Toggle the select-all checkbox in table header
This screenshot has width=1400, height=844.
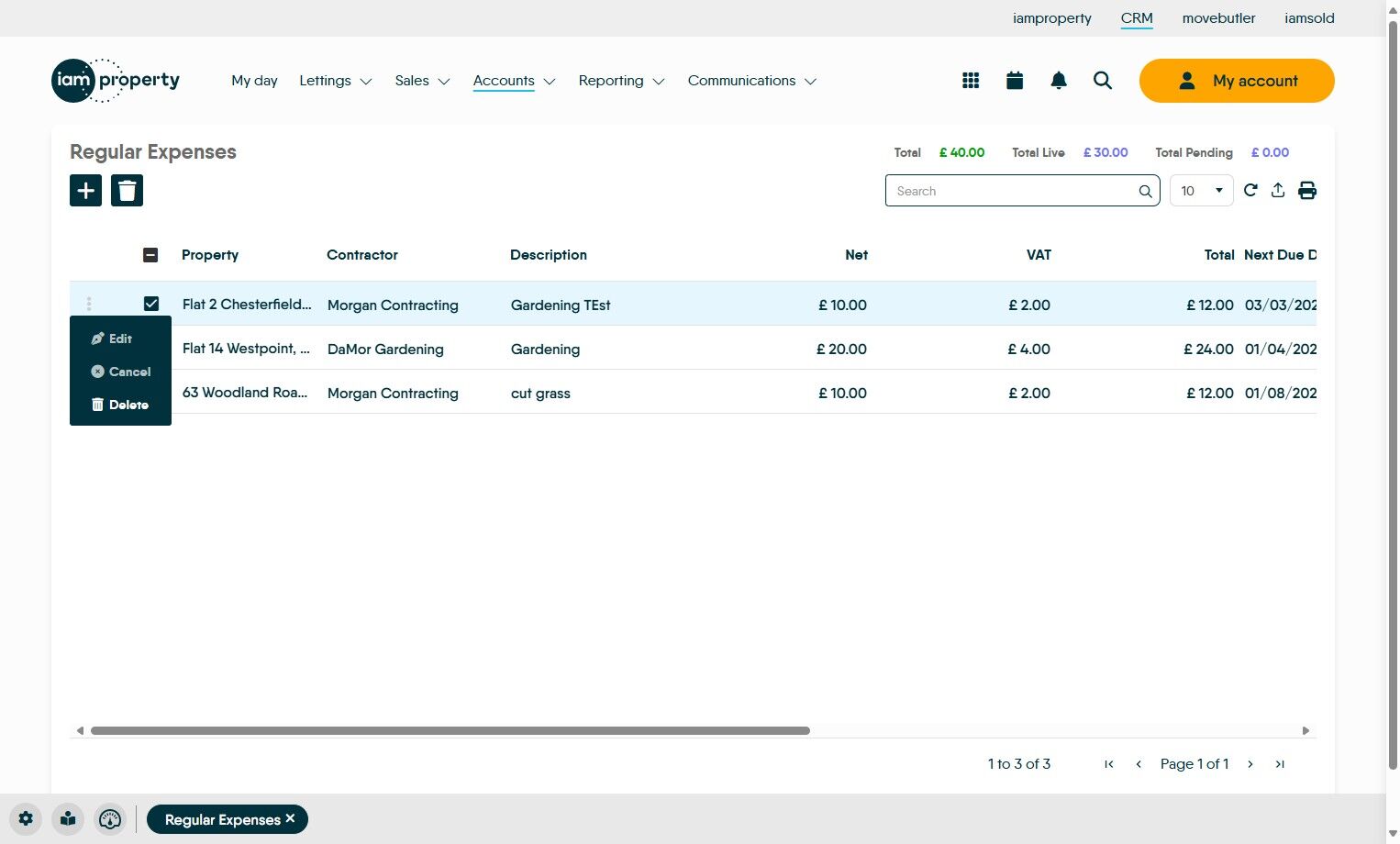pyautogui.click(x=150, y=255)
